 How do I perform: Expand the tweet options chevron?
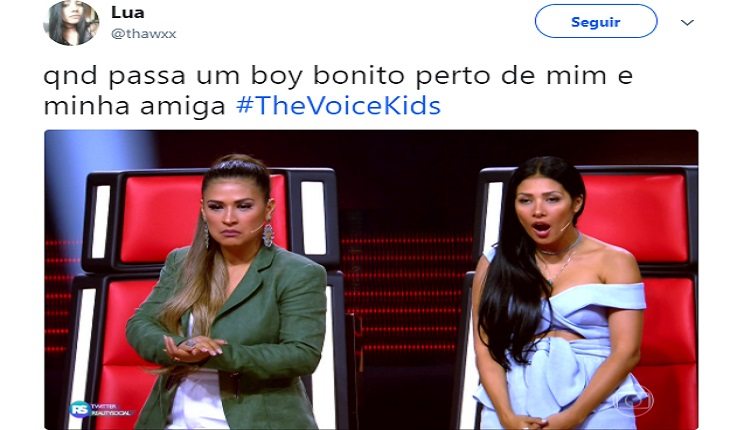tap(687, 22)
